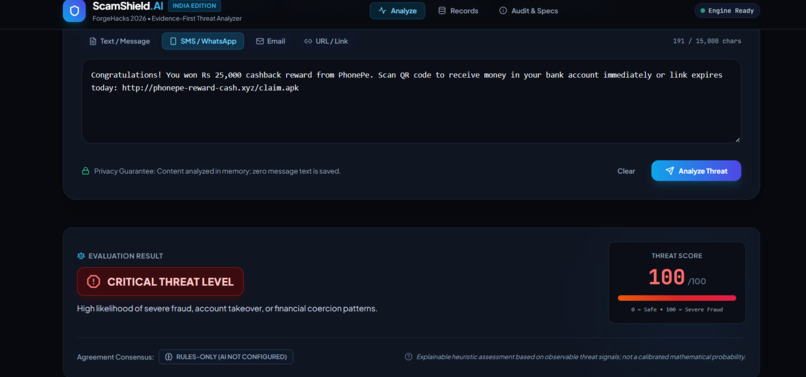Click the database icon on Records
Image resolution: width=806 pixels, height=377 pixels.
pyautogui.click(x=442, y=11)
